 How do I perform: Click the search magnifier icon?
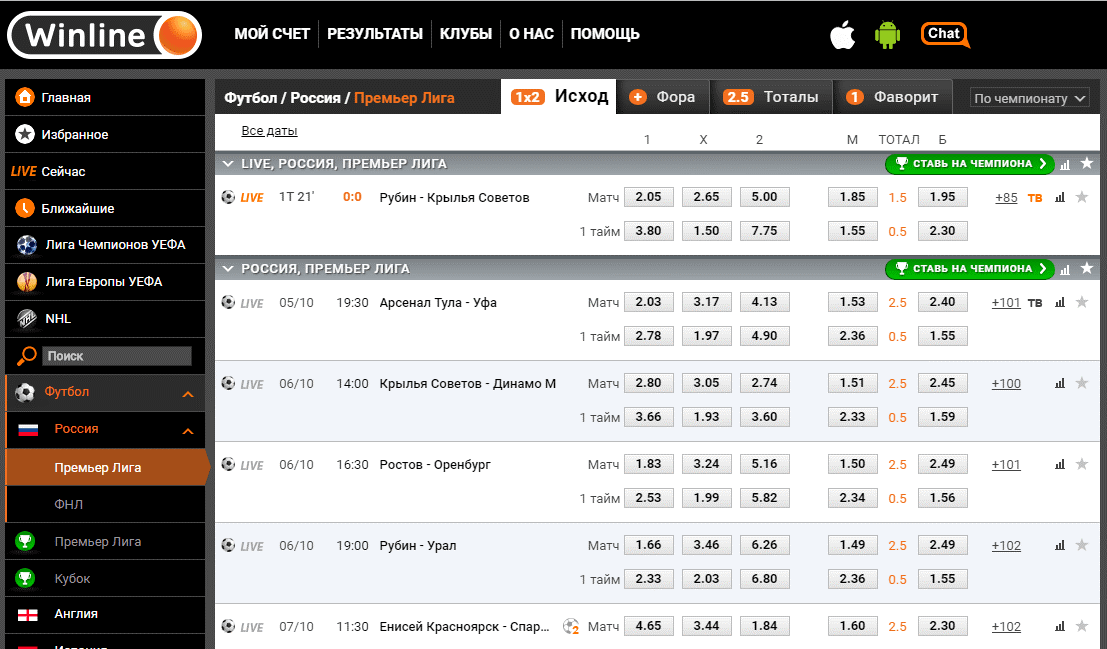[26, 356]
